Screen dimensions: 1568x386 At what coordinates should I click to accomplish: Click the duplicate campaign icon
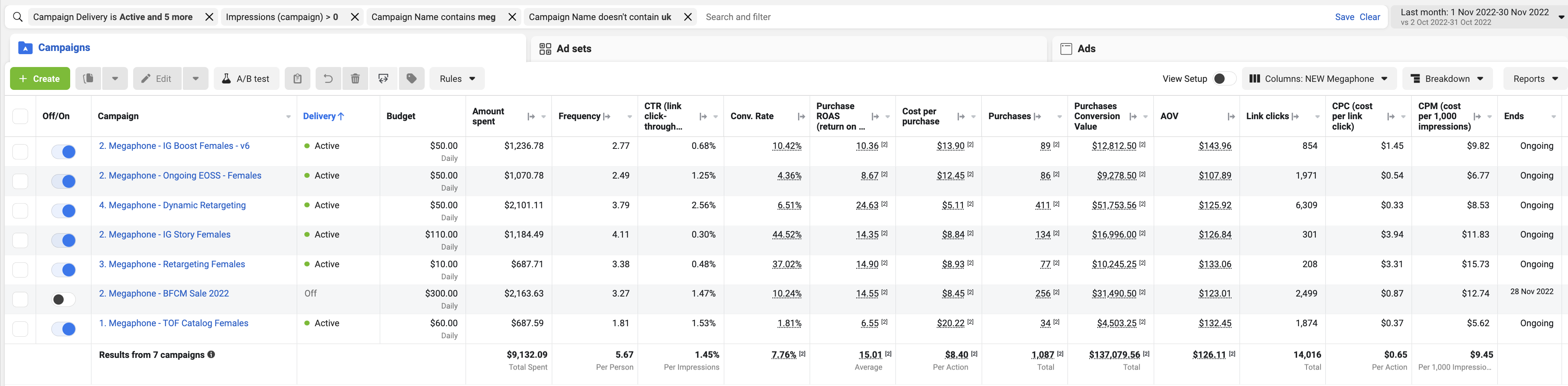88,79
